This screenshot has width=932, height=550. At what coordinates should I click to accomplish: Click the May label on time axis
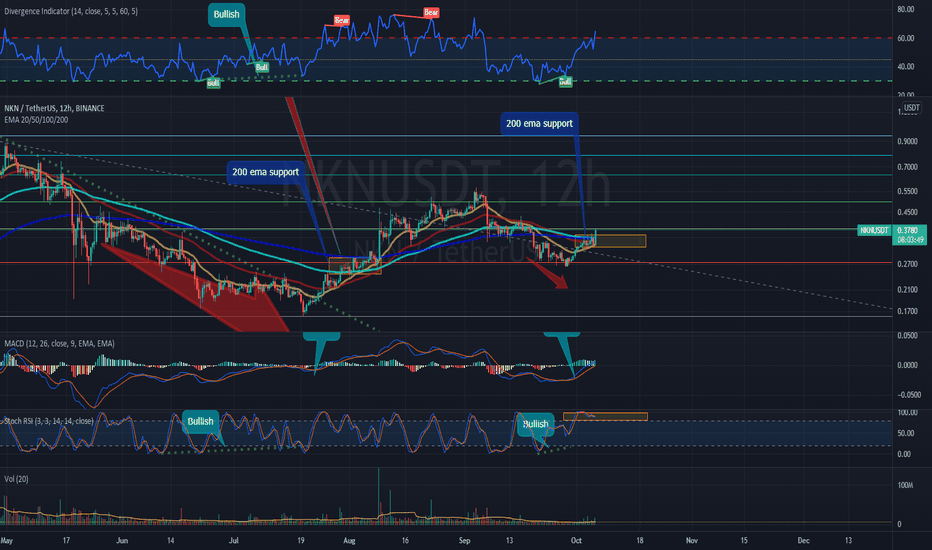7,540
